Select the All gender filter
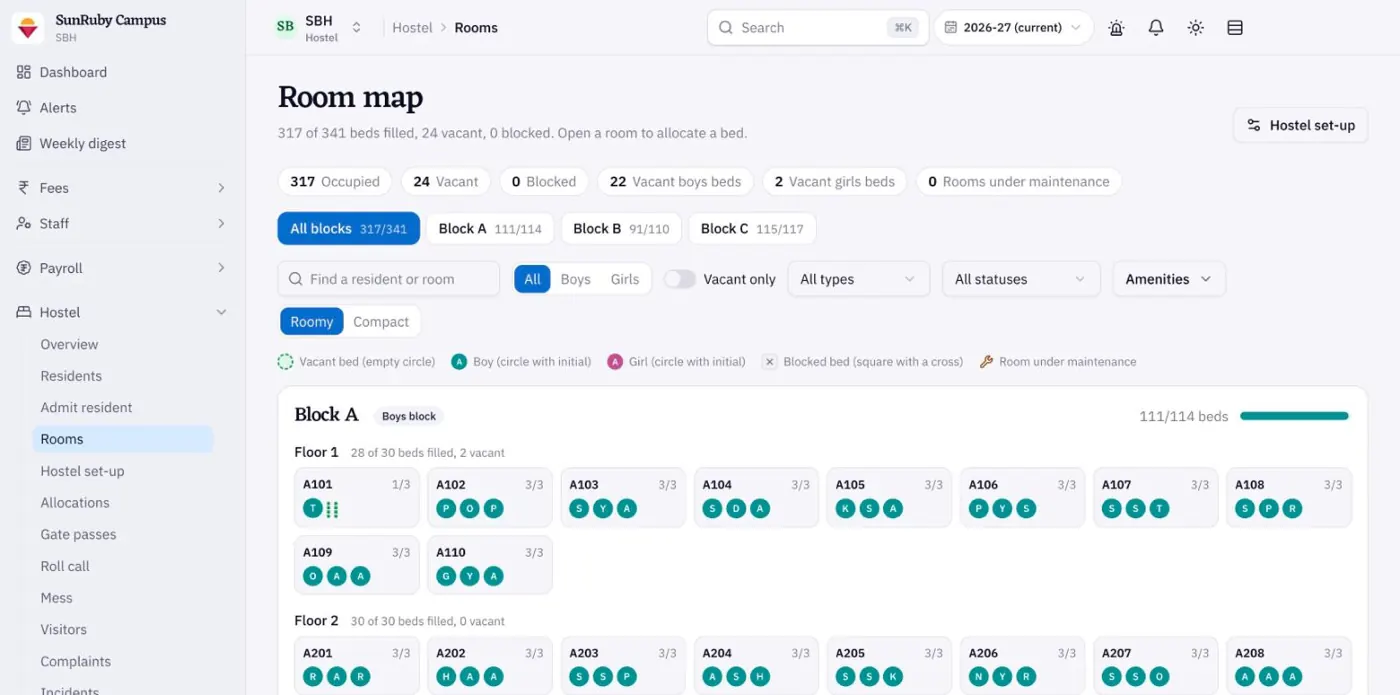This screenshot has width=1400, height=695. point(532,280)
